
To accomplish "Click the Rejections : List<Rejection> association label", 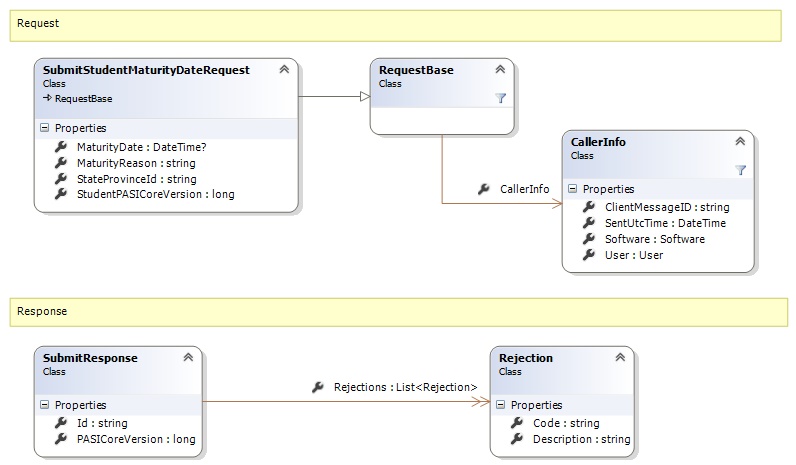I will [x=405, y=387].
